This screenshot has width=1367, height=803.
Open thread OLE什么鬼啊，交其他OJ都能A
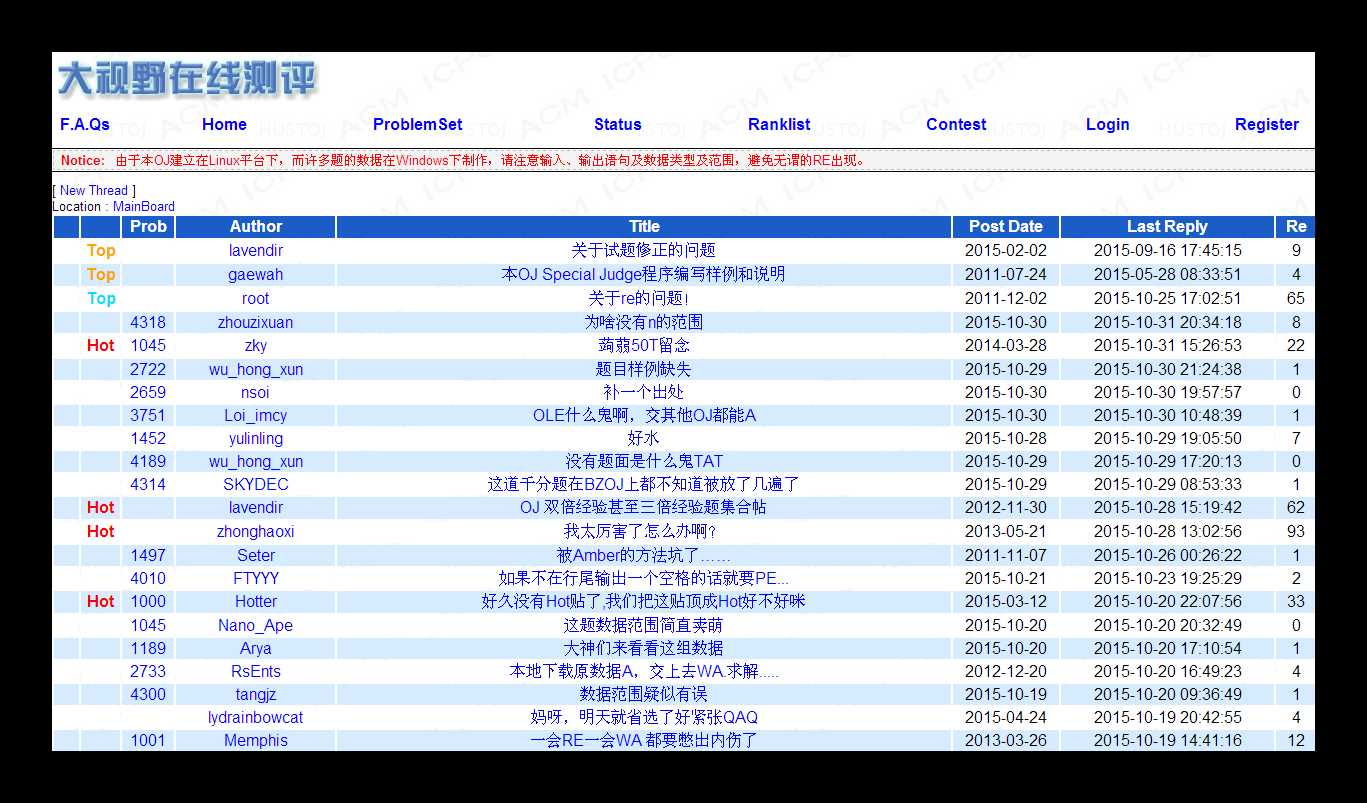(x=644, y=415)
